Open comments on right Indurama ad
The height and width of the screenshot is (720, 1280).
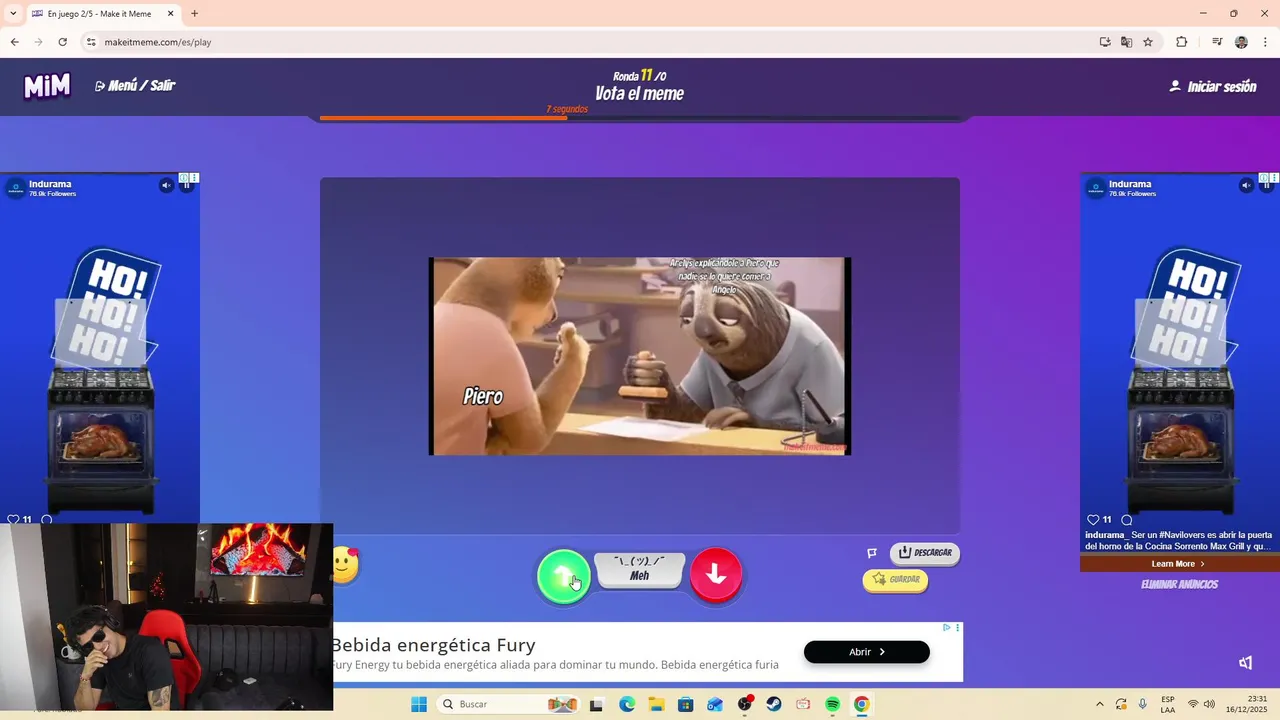pos(1127,520)
